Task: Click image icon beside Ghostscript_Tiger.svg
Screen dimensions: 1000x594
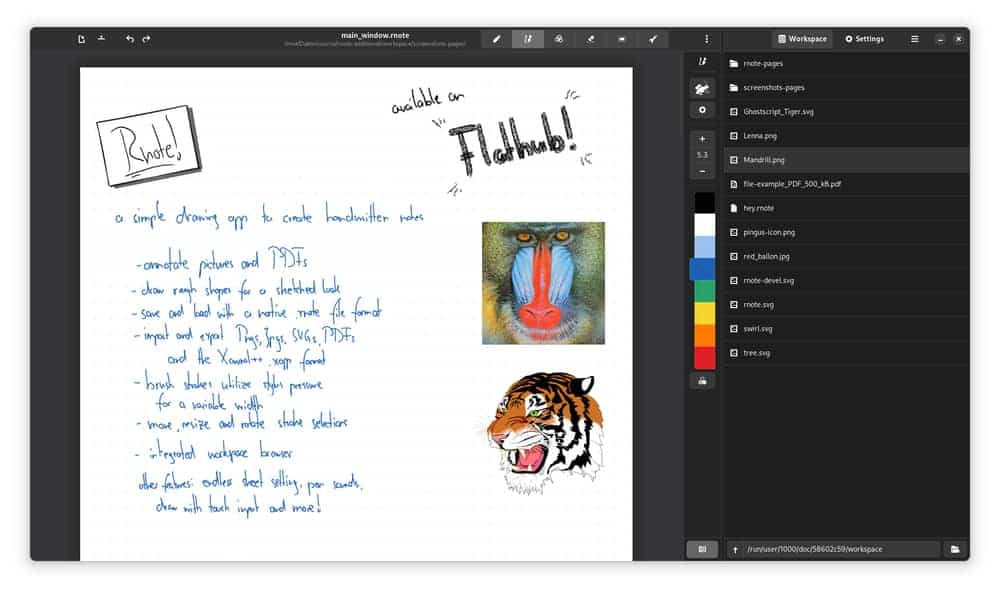Action: coord(733,112)
